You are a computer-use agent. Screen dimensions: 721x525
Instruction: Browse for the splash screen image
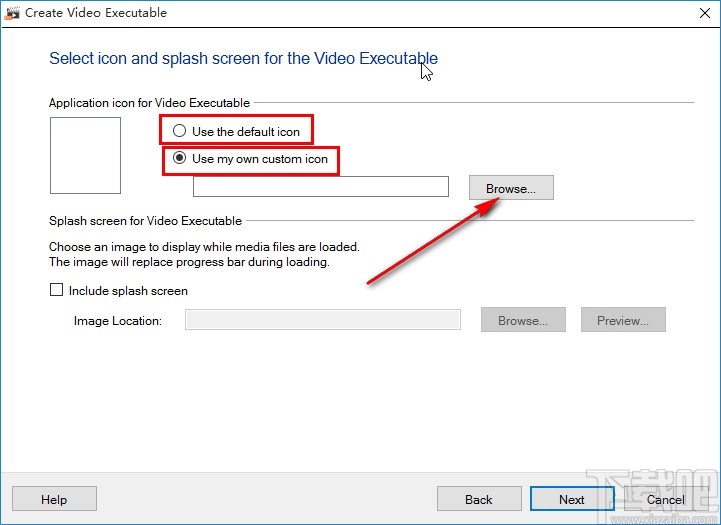523,320
